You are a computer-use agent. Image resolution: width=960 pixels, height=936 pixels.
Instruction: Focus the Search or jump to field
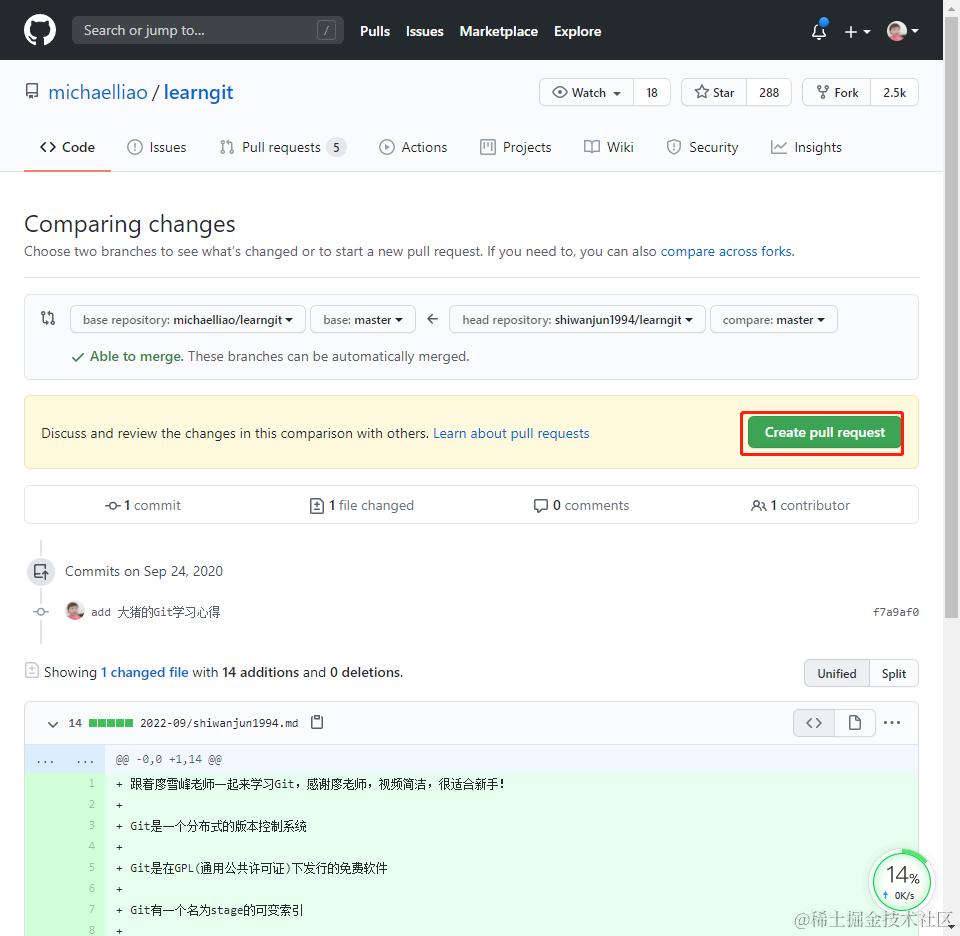click(x=208, y=30)
